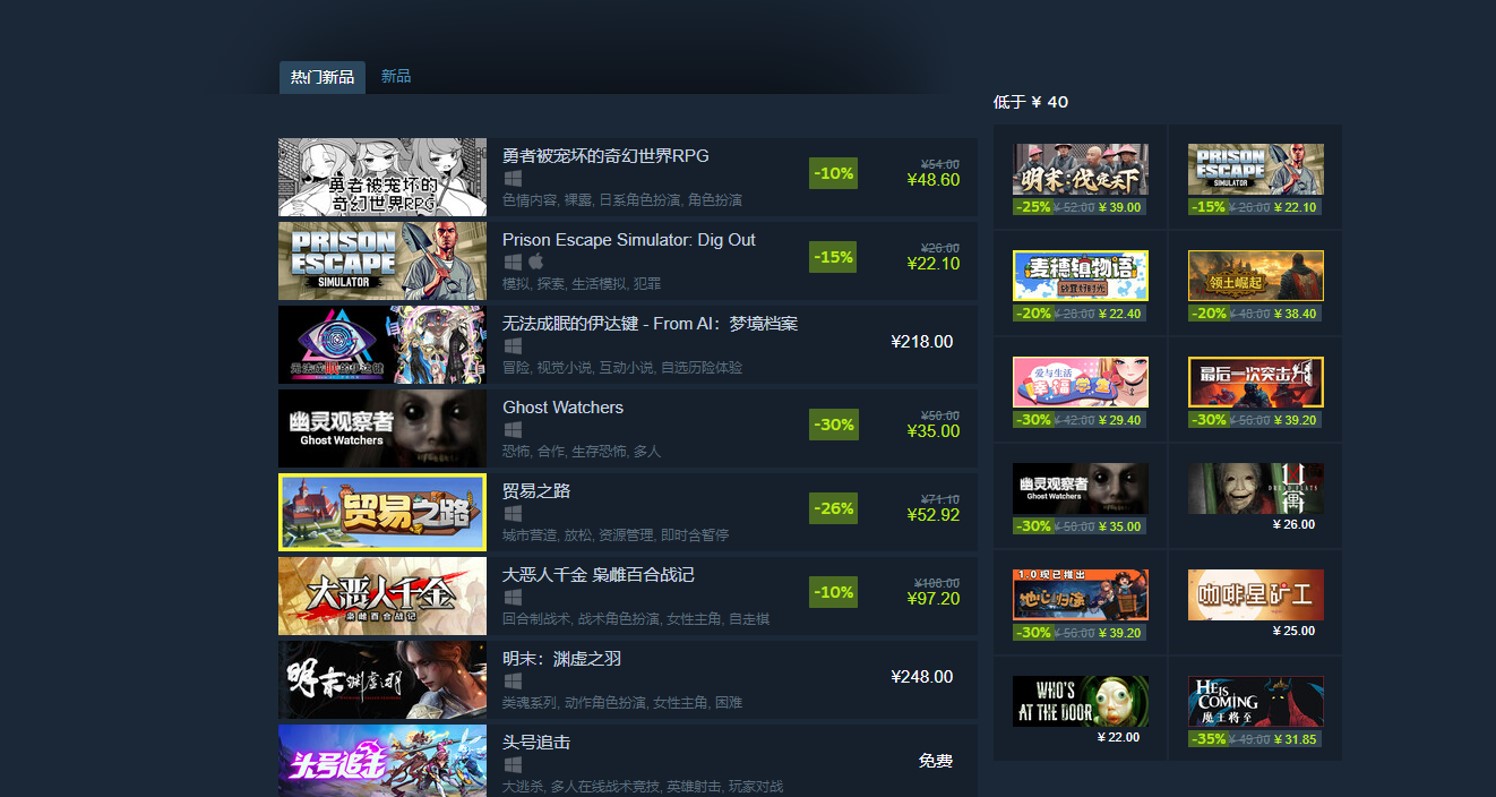Screen dimensions: 1496x797
Task: Click Windows icon under 明末：渊虚之羽
Action: [513, 681]
